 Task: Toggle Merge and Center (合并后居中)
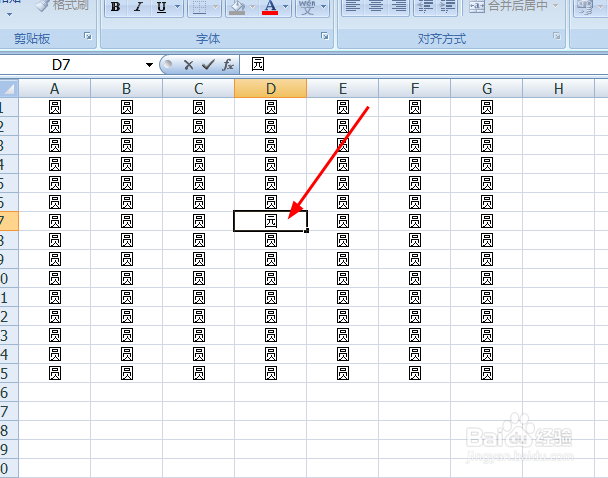point(509,5)
